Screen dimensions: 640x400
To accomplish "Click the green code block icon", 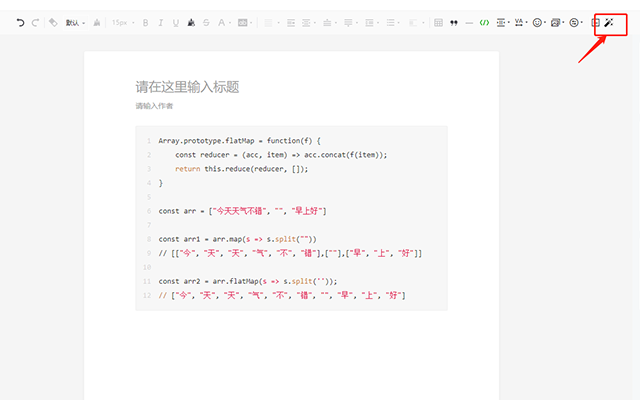I will [484, 23].
